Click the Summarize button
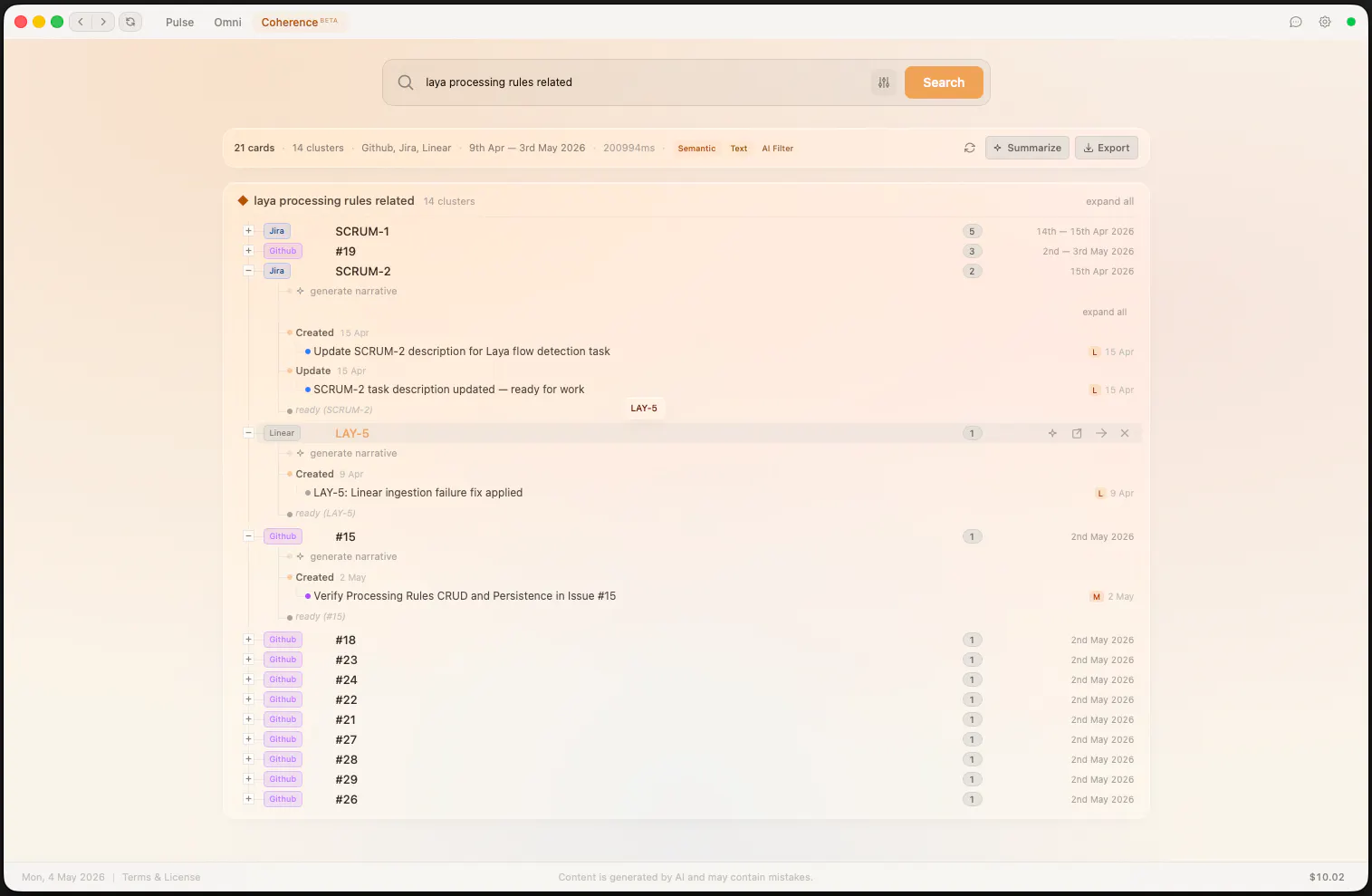Screen dimensions: 1372x896 coord(1027,148)
